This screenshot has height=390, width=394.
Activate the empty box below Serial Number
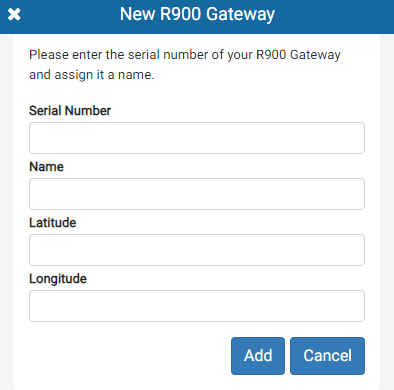pos(197,138)
